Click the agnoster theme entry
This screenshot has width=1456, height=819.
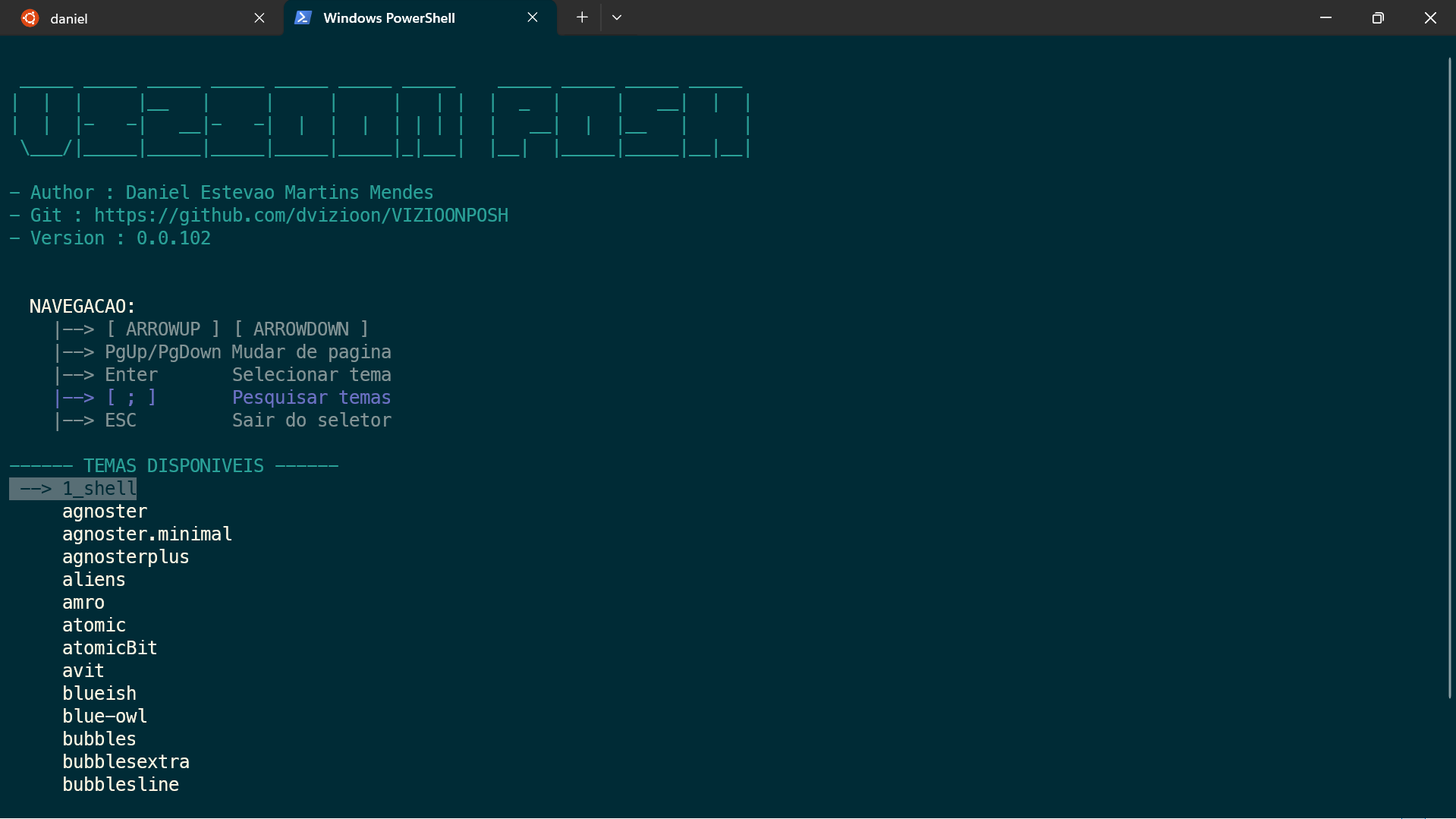click(105, 512)
